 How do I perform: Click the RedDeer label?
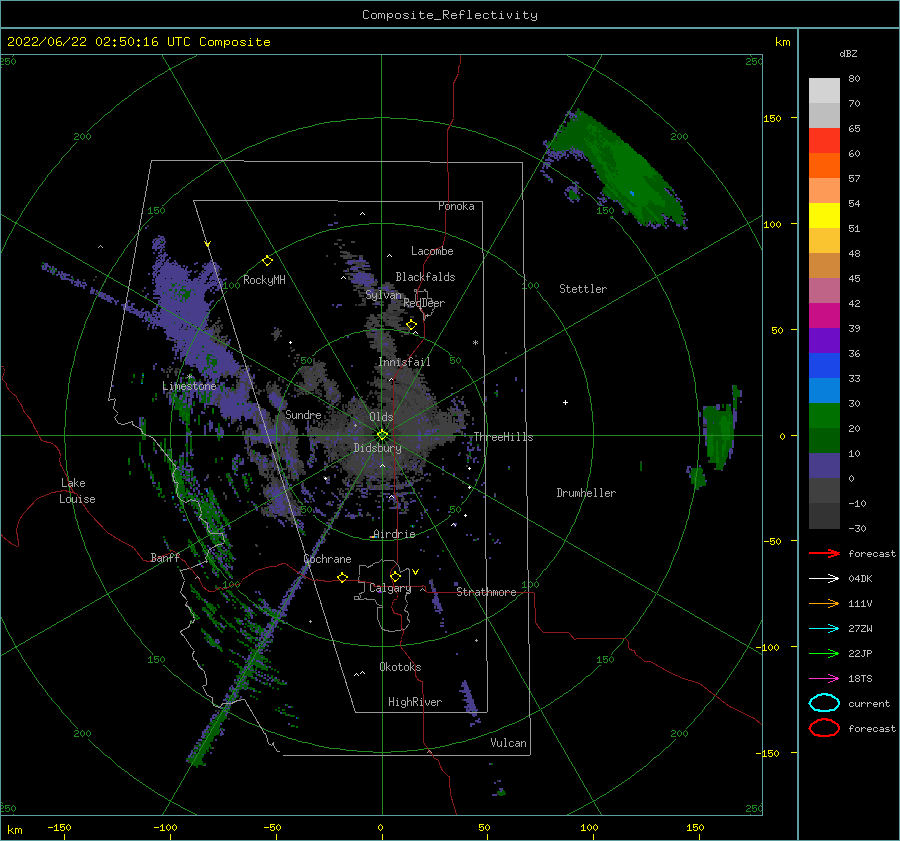coord(424,303)
